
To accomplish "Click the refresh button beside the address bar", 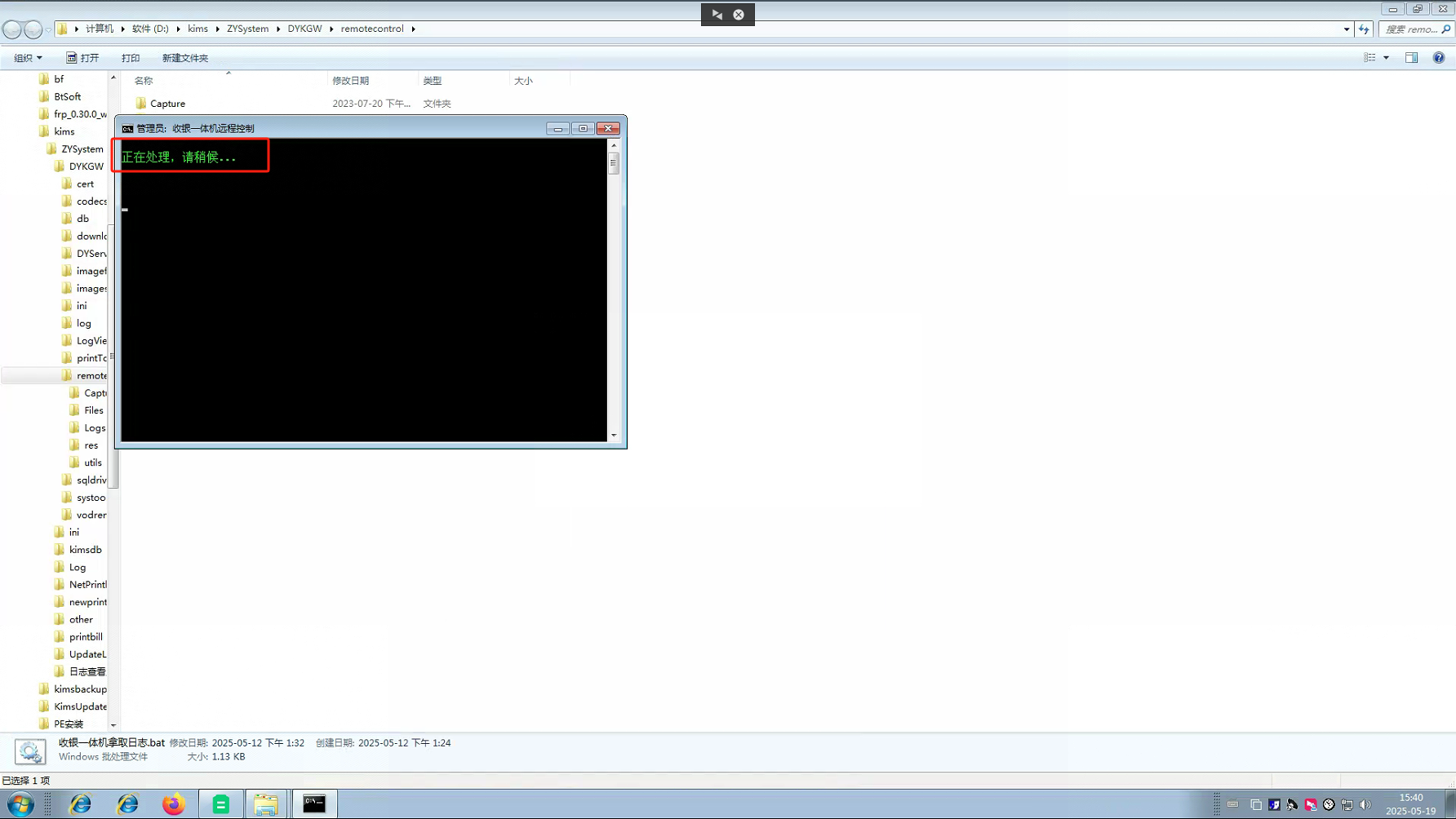I will [1364, 29].
